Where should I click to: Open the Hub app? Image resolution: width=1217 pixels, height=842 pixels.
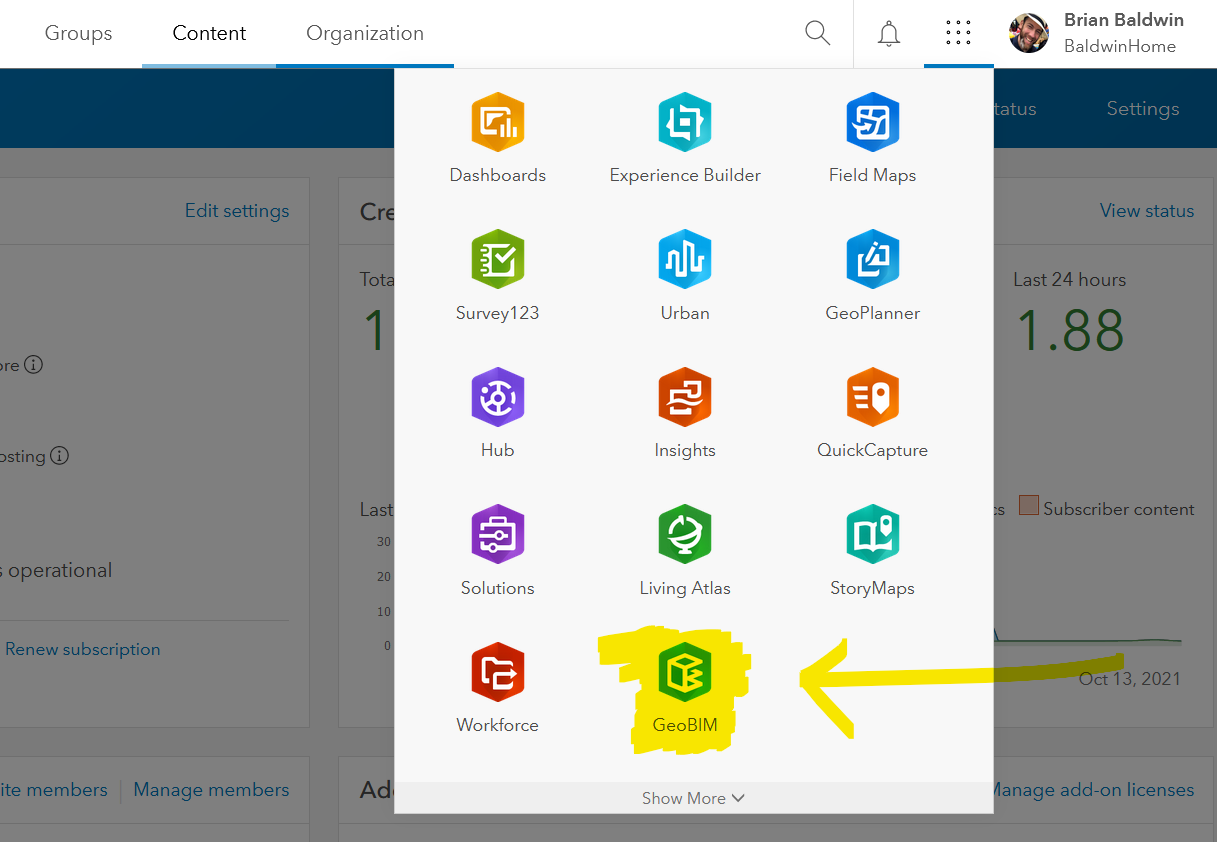point(497,413)
